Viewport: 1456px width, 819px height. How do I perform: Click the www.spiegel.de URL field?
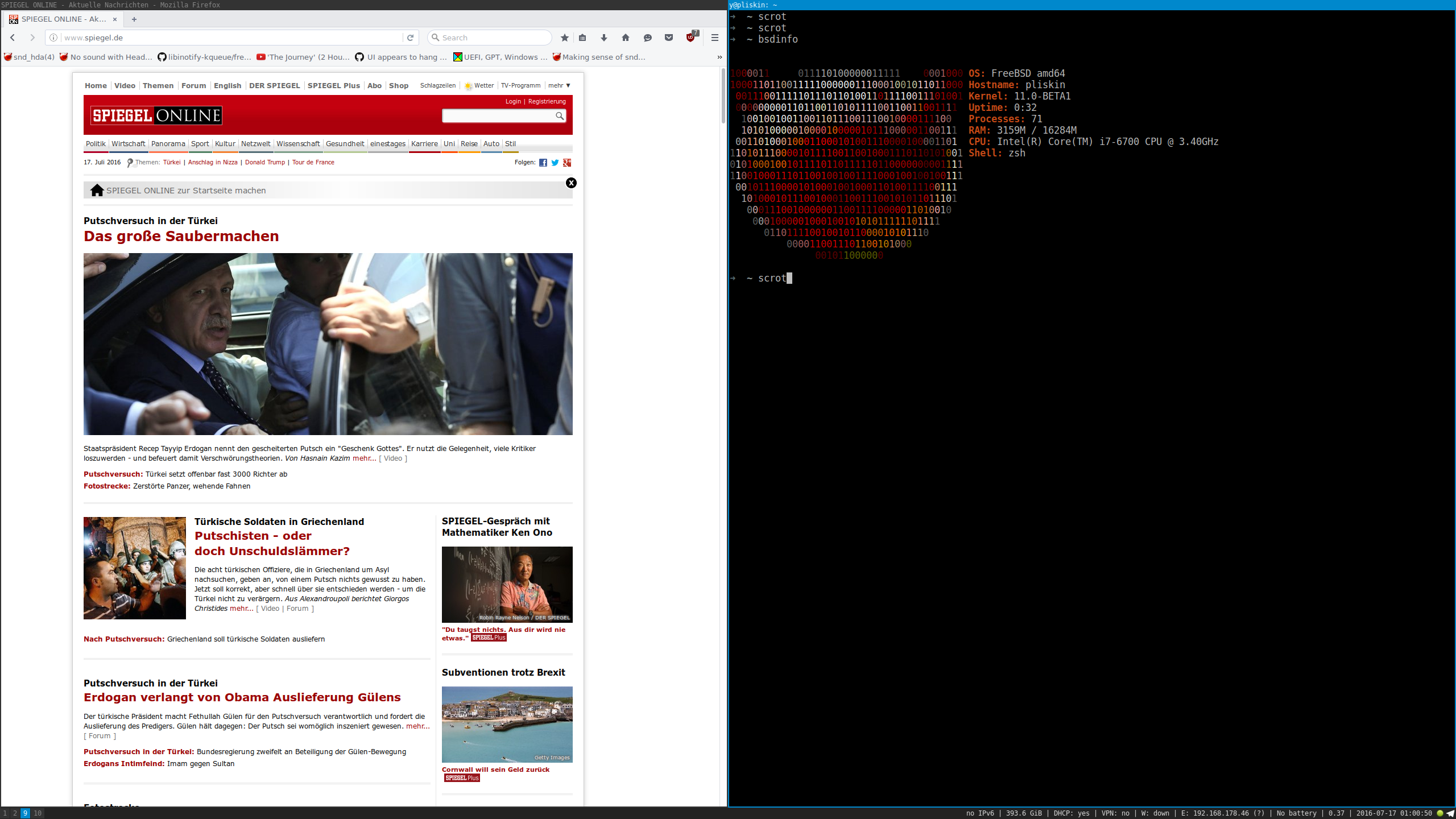tap(232, 38)
